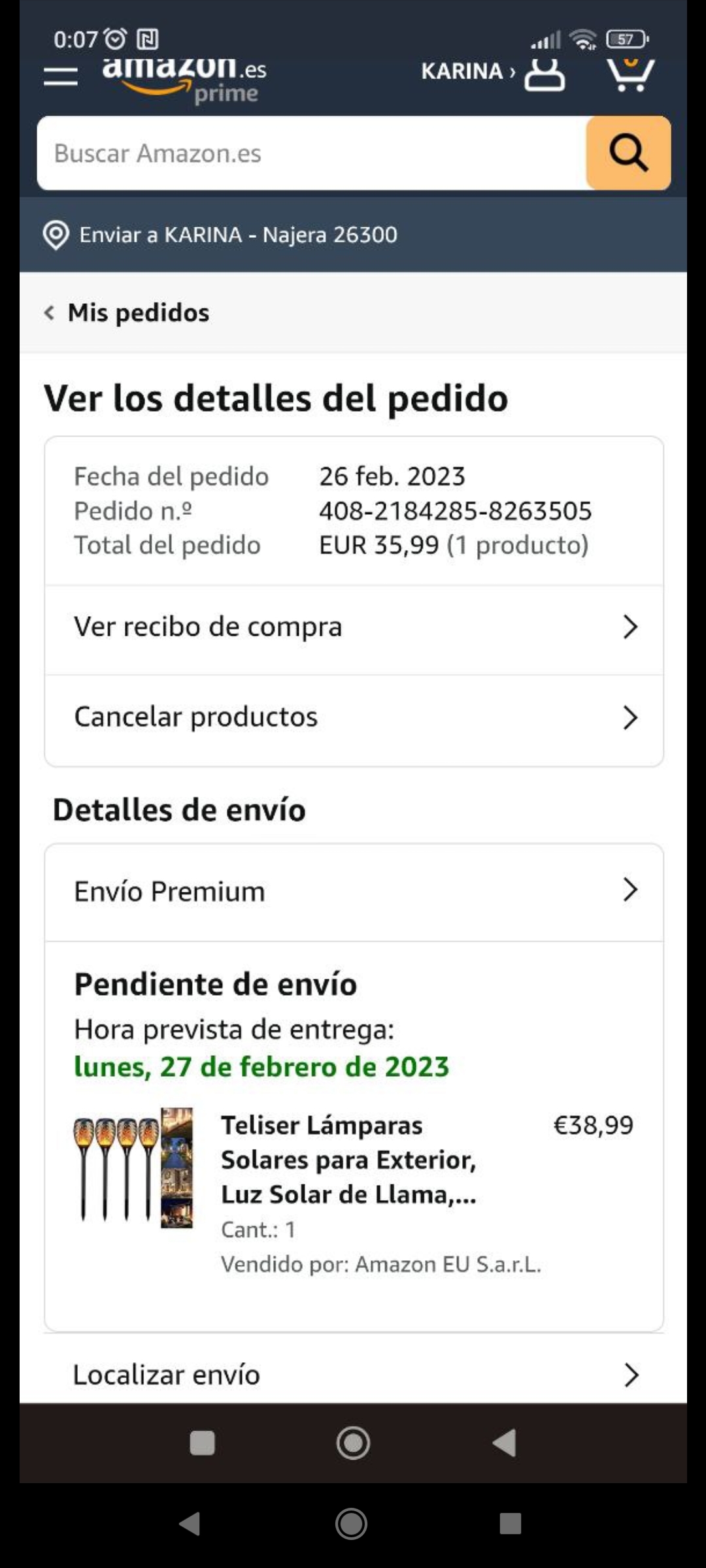Image resolution: width=706 pixels, height=1568 pixels.
Task: Focus the Buscar Amazon.es search field
Action: click(312, 154)
